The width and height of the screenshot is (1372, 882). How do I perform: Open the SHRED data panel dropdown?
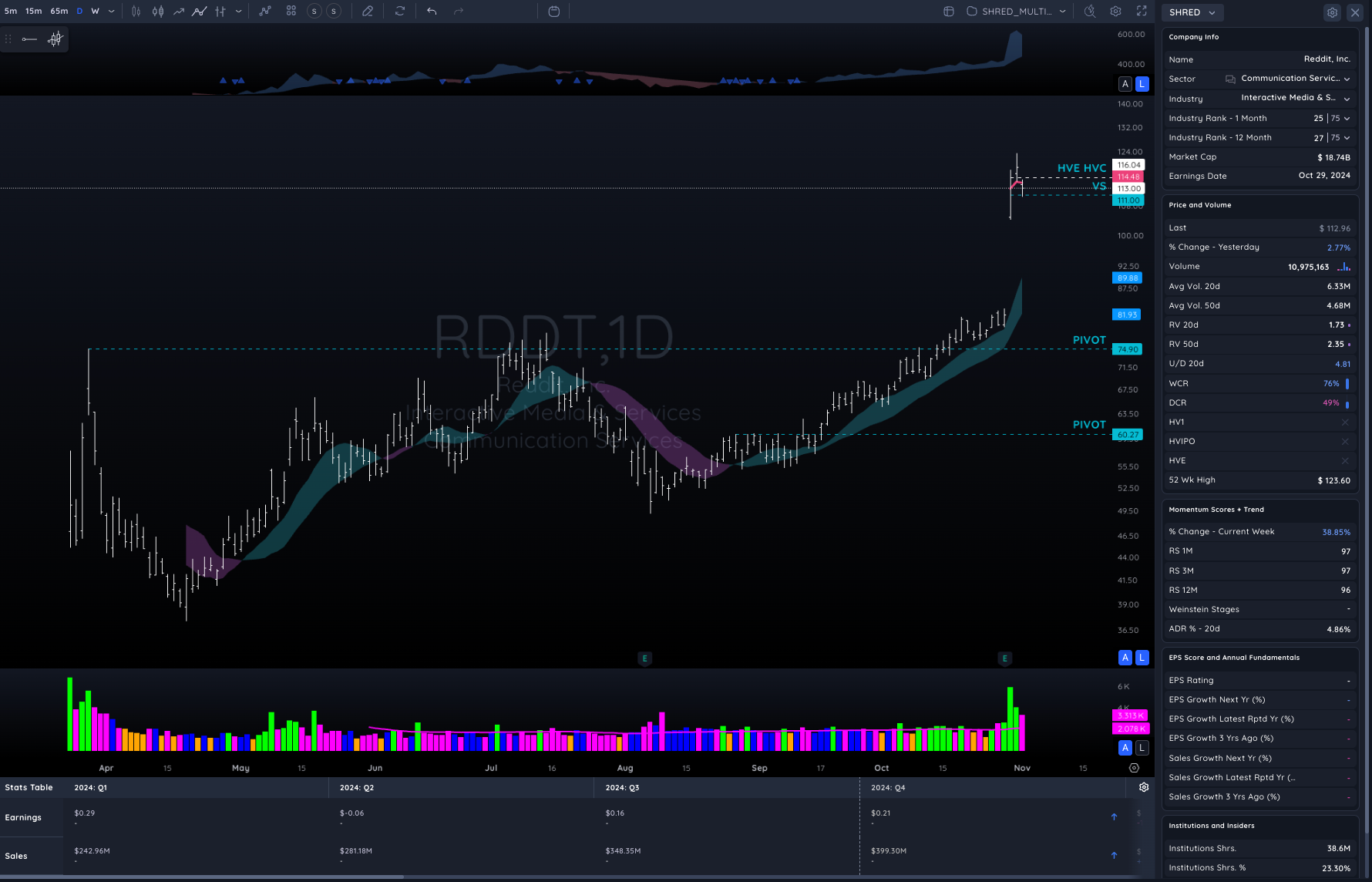pos(1192,12)
